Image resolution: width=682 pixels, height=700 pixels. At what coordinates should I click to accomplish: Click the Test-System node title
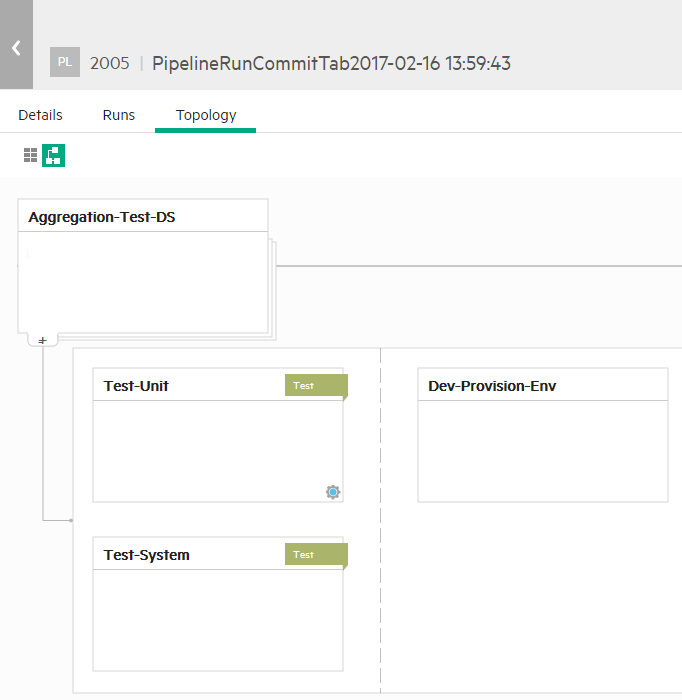pos(146,555)
